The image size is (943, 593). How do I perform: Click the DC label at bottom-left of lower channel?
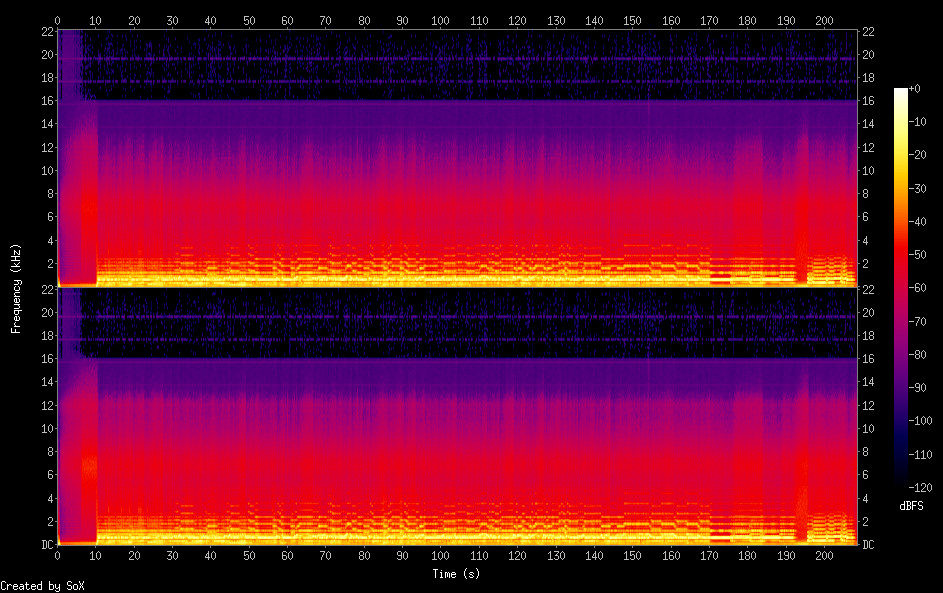[45, 545]
